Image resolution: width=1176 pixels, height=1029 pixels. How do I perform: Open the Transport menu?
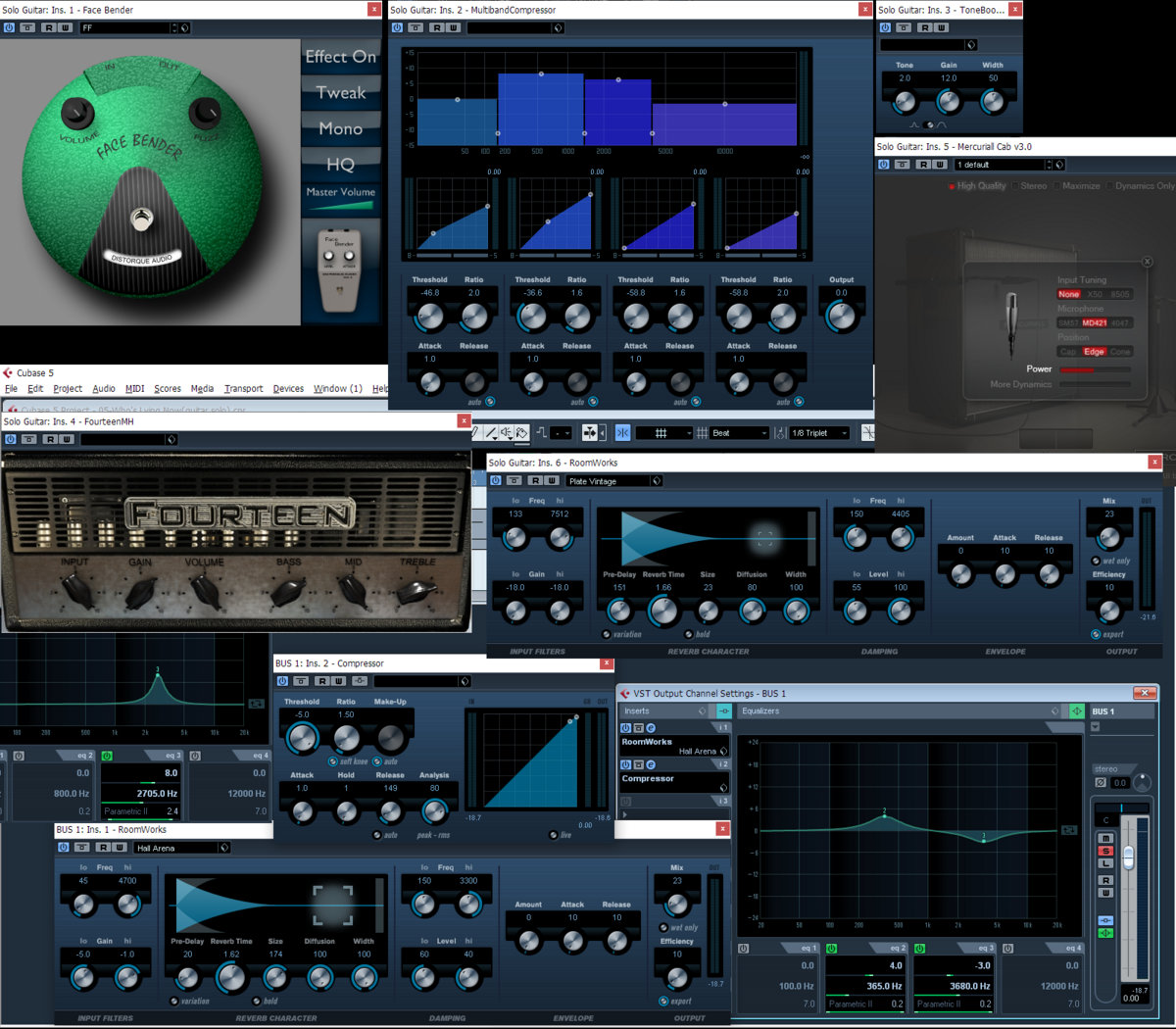pos(243,389)
